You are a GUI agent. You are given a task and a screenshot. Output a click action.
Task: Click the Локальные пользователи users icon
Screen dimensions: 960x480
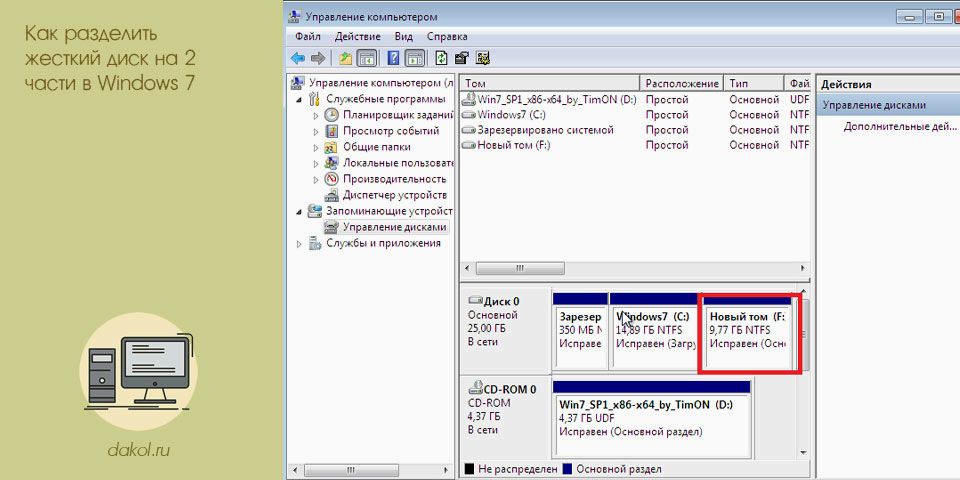coord(331,163)
